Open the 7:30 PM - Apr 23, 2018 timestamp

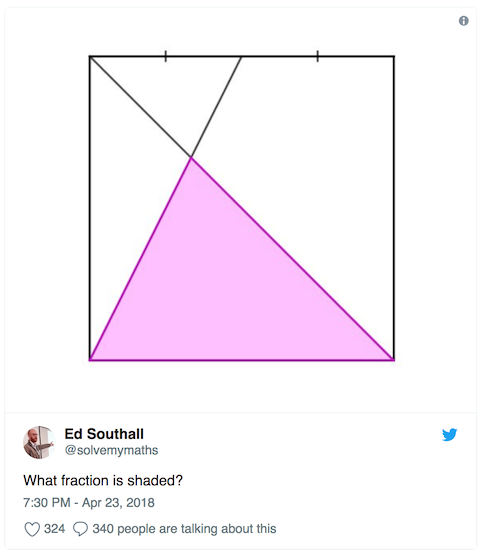(89, 502)
